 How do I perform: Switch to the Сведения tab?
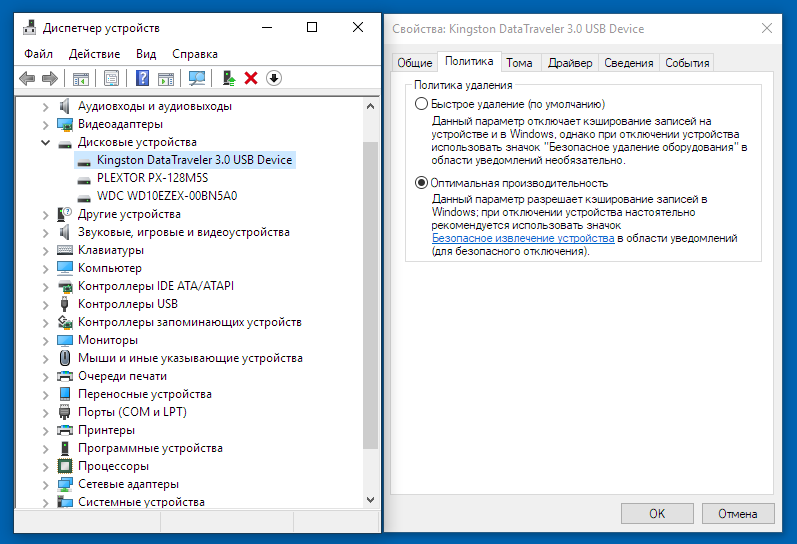pyautogui.click(x=629, y=63)
